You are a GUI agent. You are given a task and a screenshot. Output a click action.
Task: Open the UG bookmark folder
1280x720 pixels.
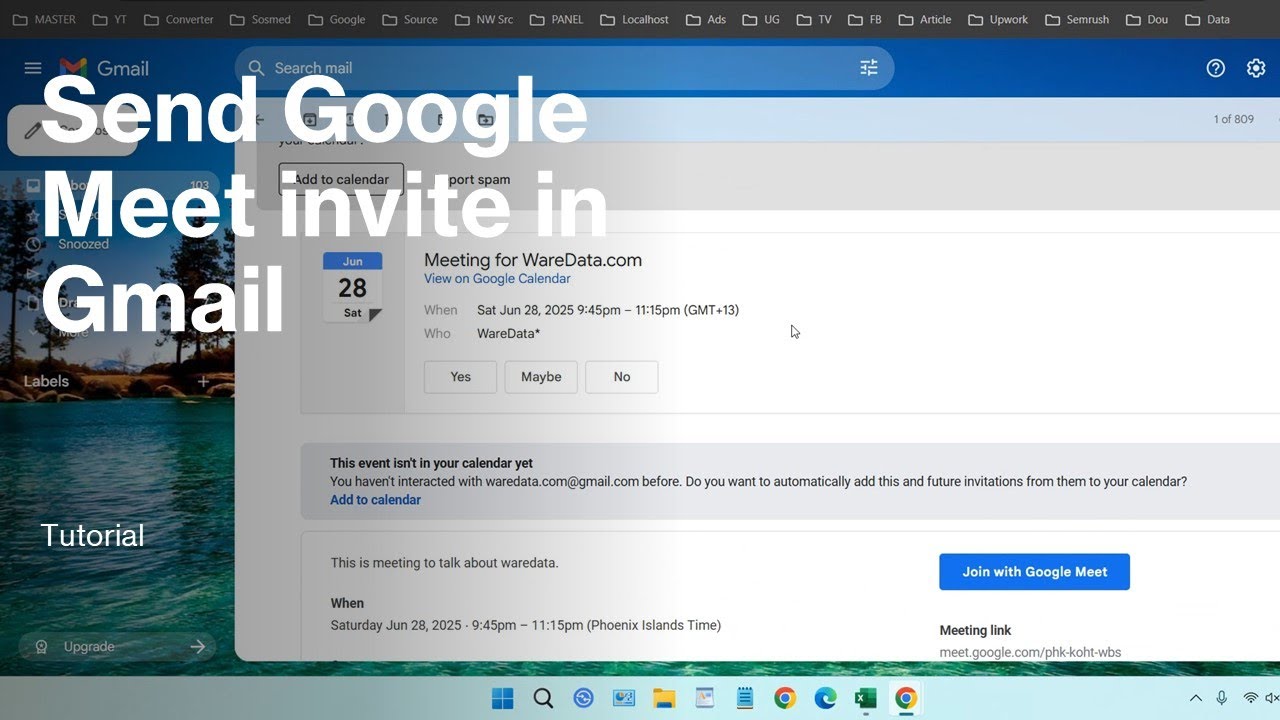coord(761,19)
